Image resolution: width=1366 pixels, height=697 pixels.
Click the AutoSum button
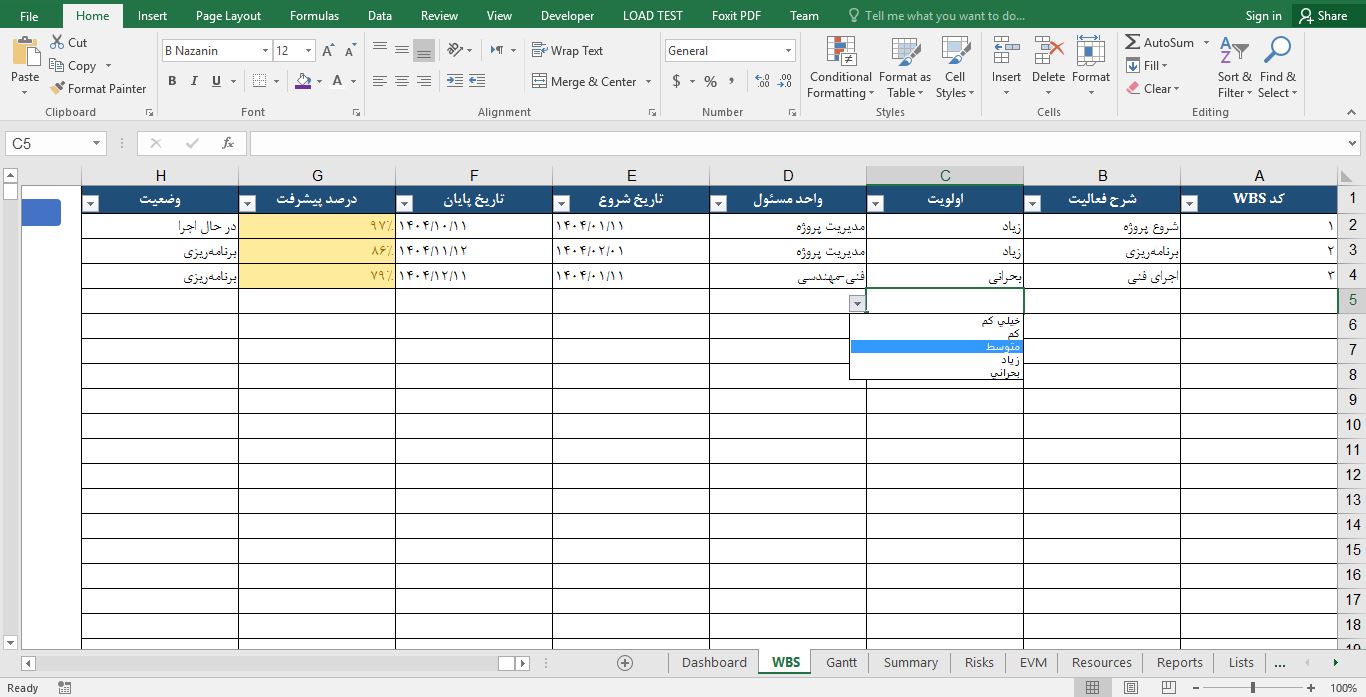[1160, 43]
